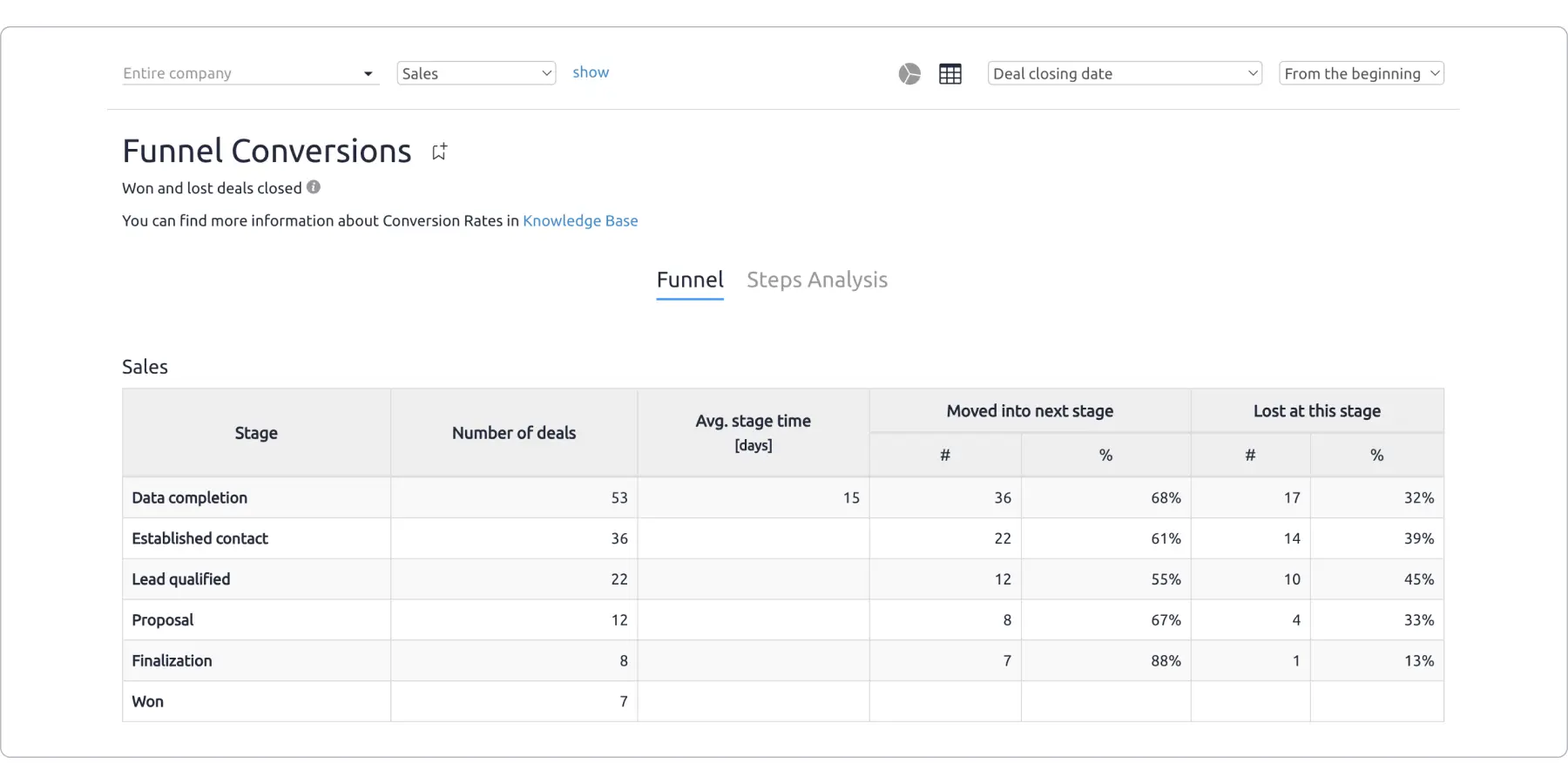The height and width of the screenshot is (784, 1568).
Task: Click the Moved into next stage header
Action: tap(1030, 411)
